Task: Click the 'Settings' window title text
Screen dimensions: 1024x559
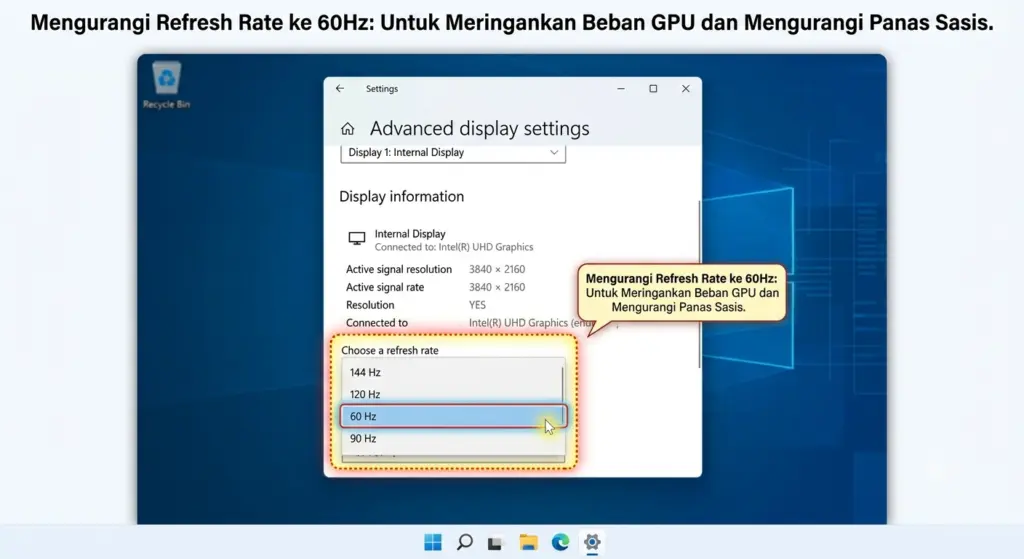Action: tap(382, 89)
